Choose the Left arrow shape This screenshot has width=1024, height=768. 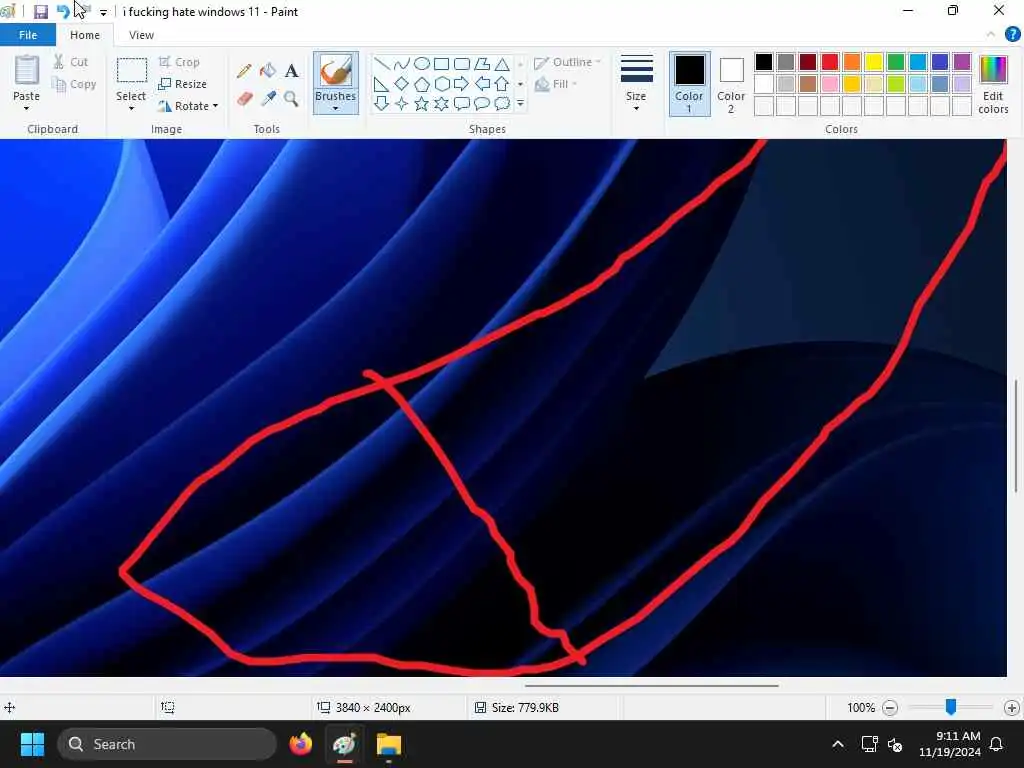(482, 84)
